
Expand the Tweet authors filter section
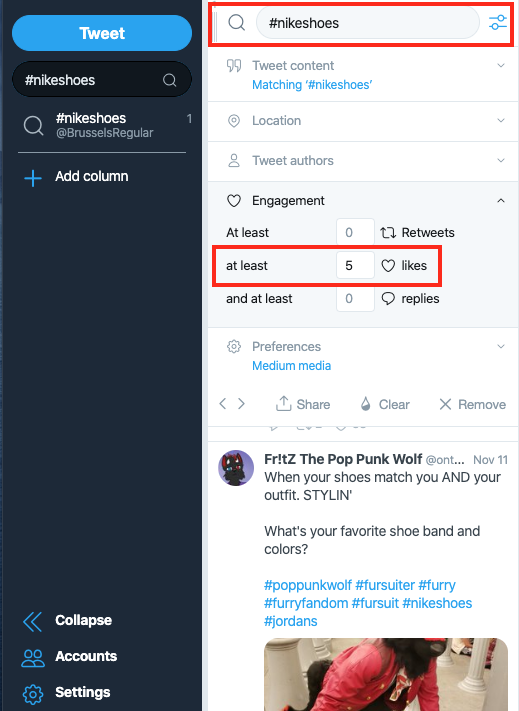(x=363, y=161)
